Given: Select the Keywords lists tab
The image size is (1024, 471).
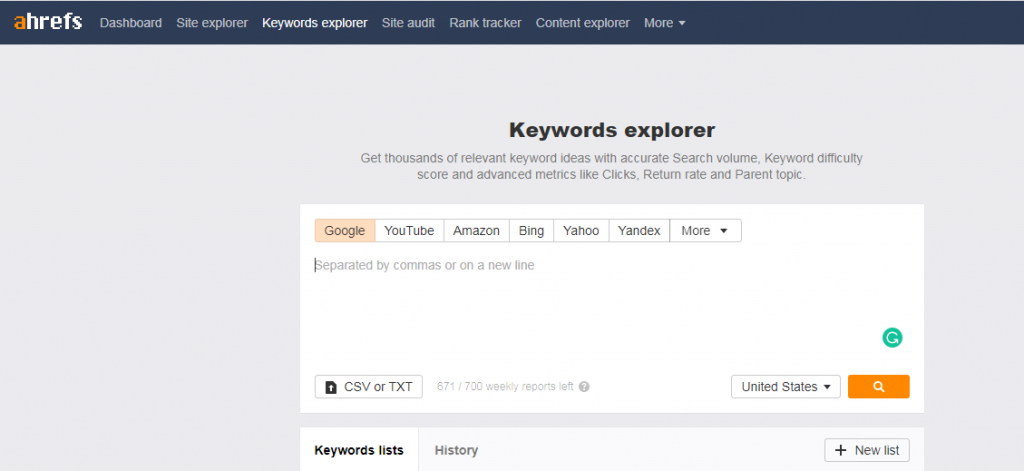Looking at the screenshot, I should tap(359, 450).
